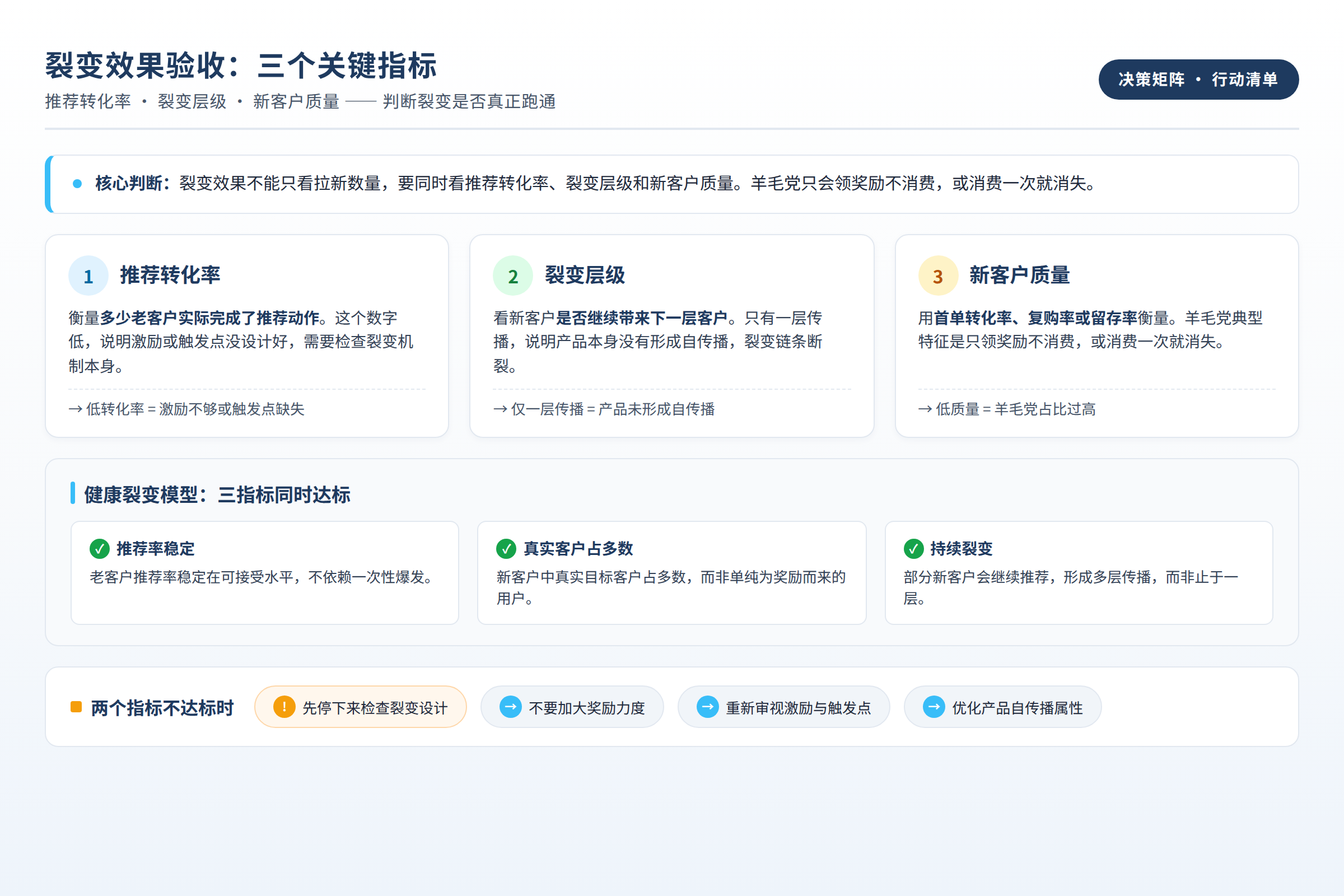
Task: Click the subtitle ending in 判断裂变是否真正跑通
Action: 301,102
